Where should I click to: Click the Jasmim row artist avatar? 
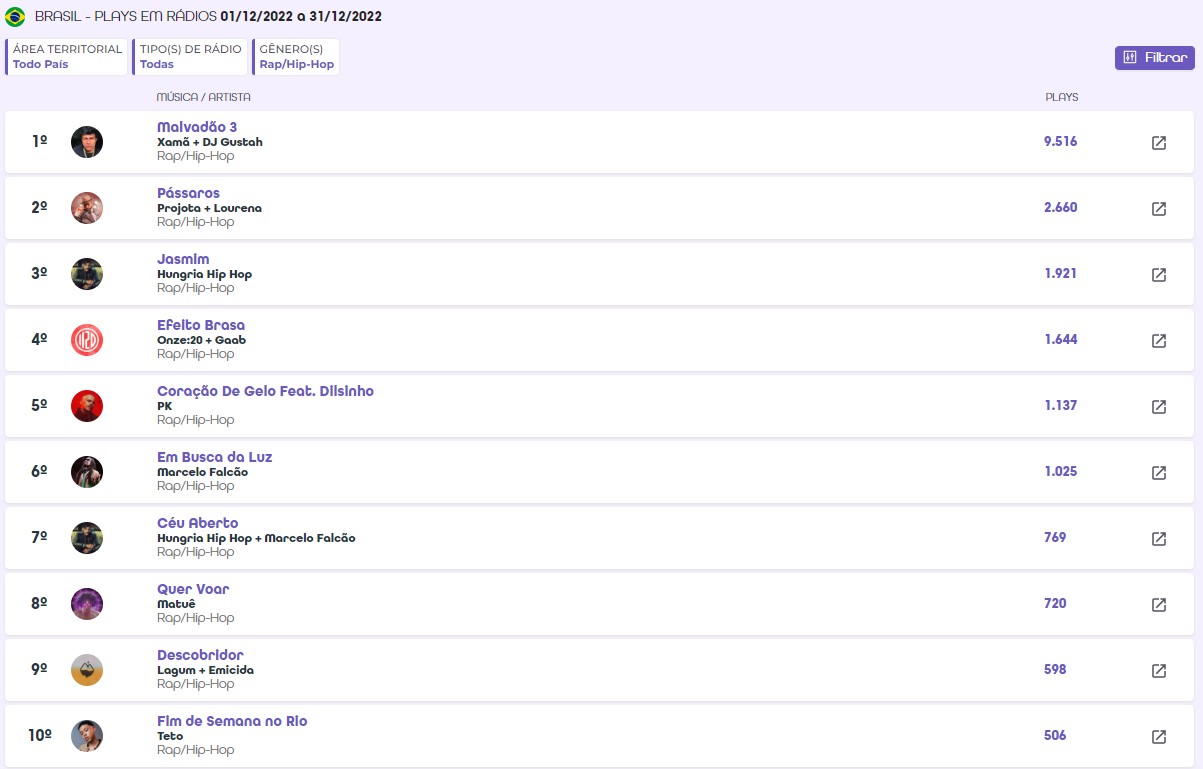click(x=87, y=274)
